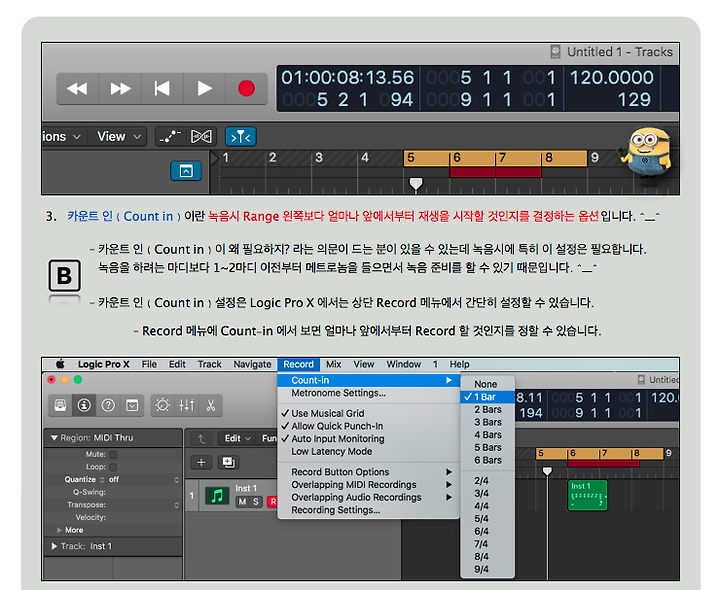Tick the Mute checkbox in Region inspector
Image resolution: width=720 pixels, height=590 pixels.
pos(113,454)
